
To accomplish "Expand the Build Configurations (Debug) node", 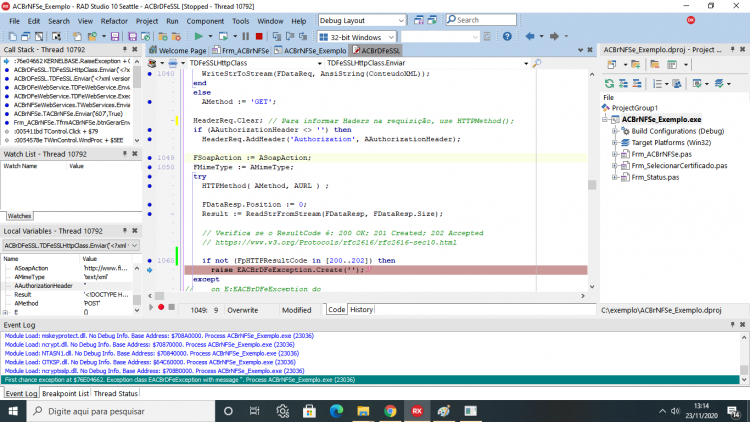I will [615, 131].
